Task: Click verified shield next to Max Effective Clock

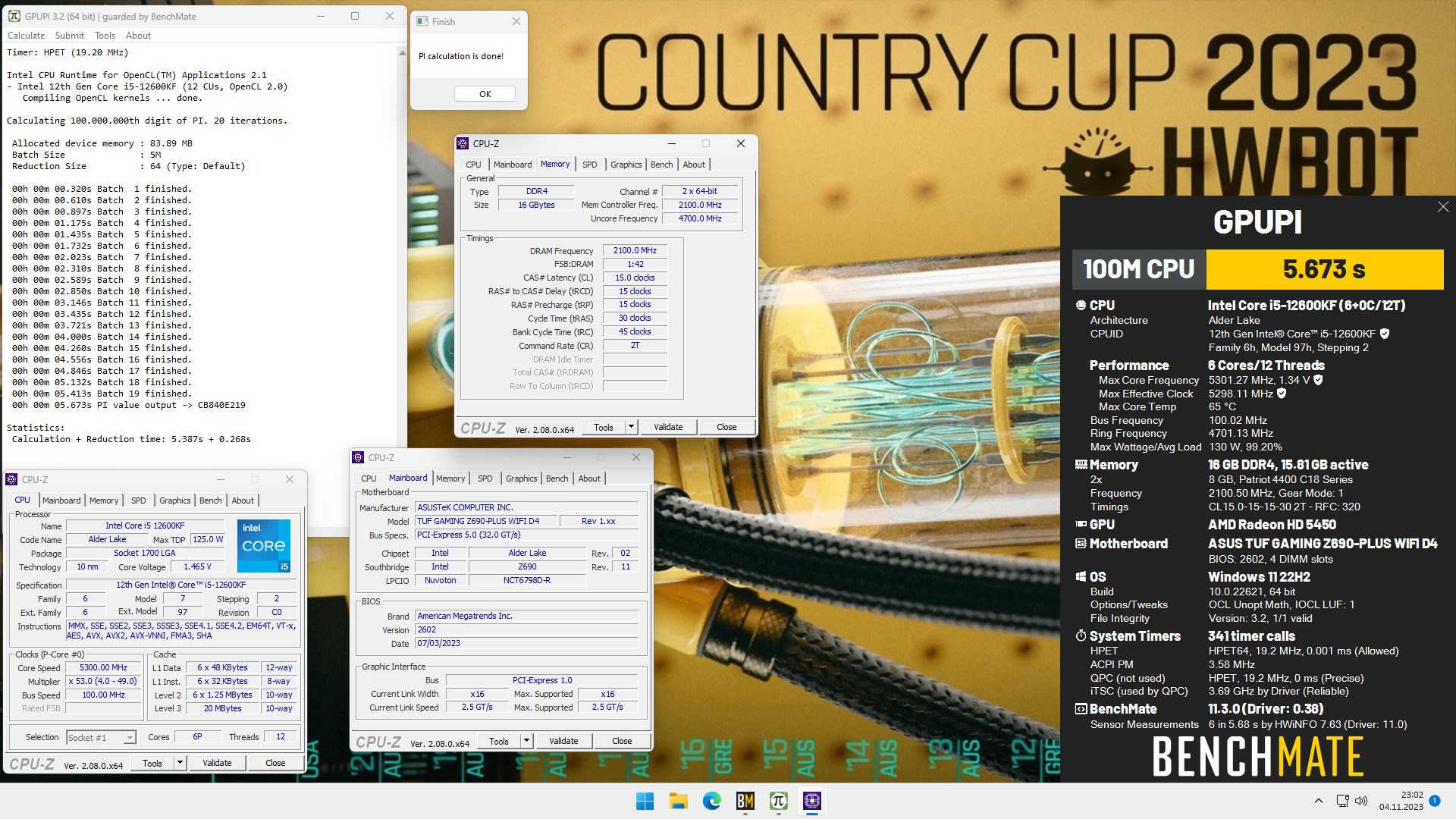Action: [x=1282, y=394]
